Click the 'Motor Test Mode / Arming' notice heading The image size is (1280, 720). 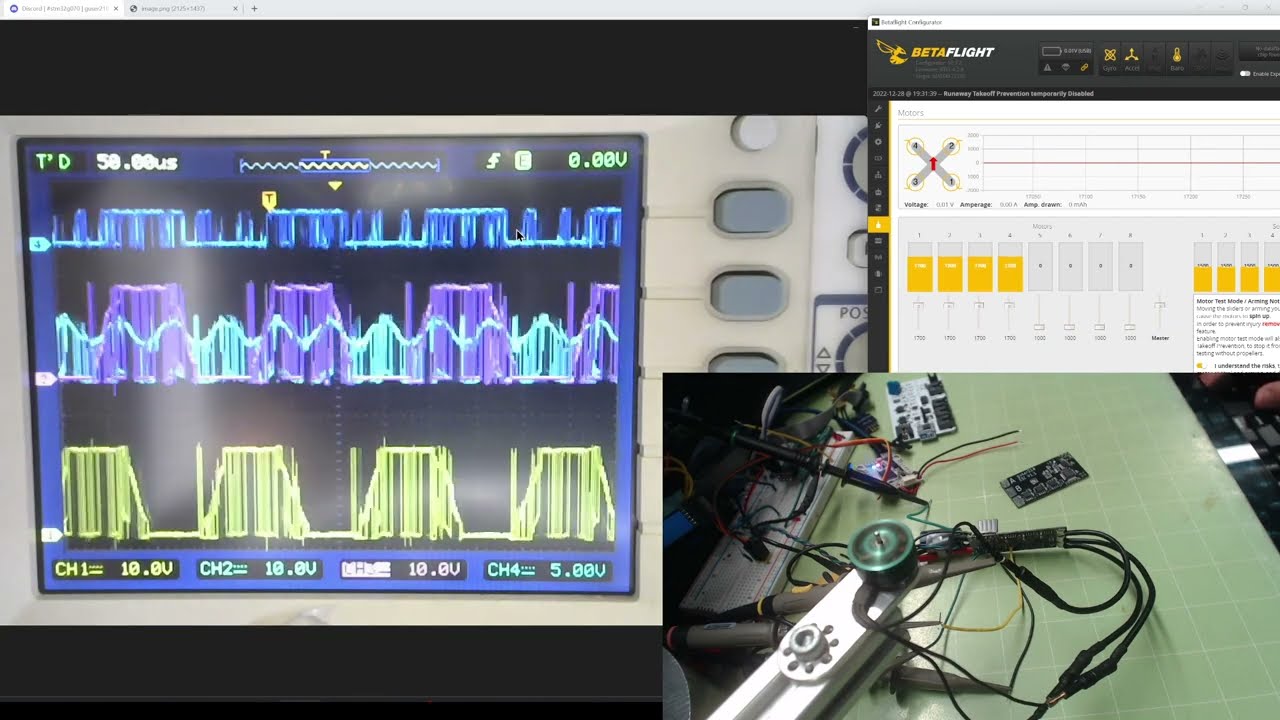coord(1238,301)
